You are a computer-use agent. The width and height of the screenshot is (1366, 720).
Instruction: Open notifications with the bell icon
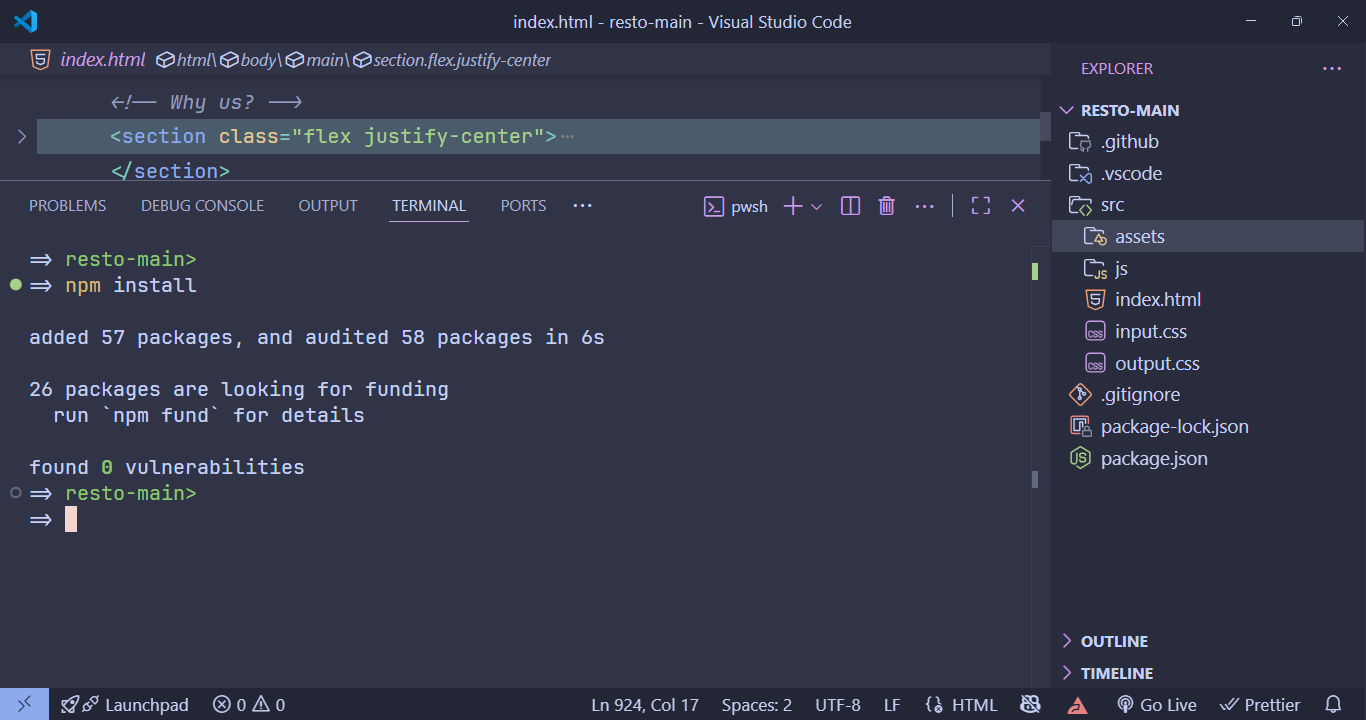pyautogui.click(x=1333, y=704)
